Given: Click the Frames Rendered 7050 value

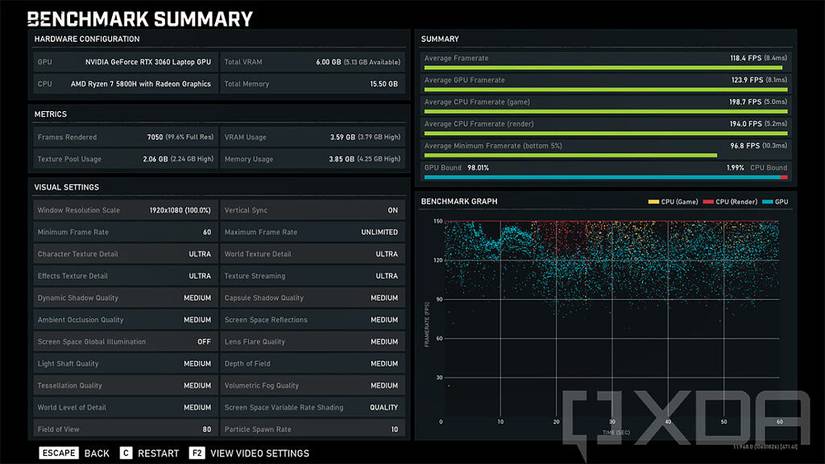Looking at the screenshot, I should pyautogui.click(x=155, y=137).
